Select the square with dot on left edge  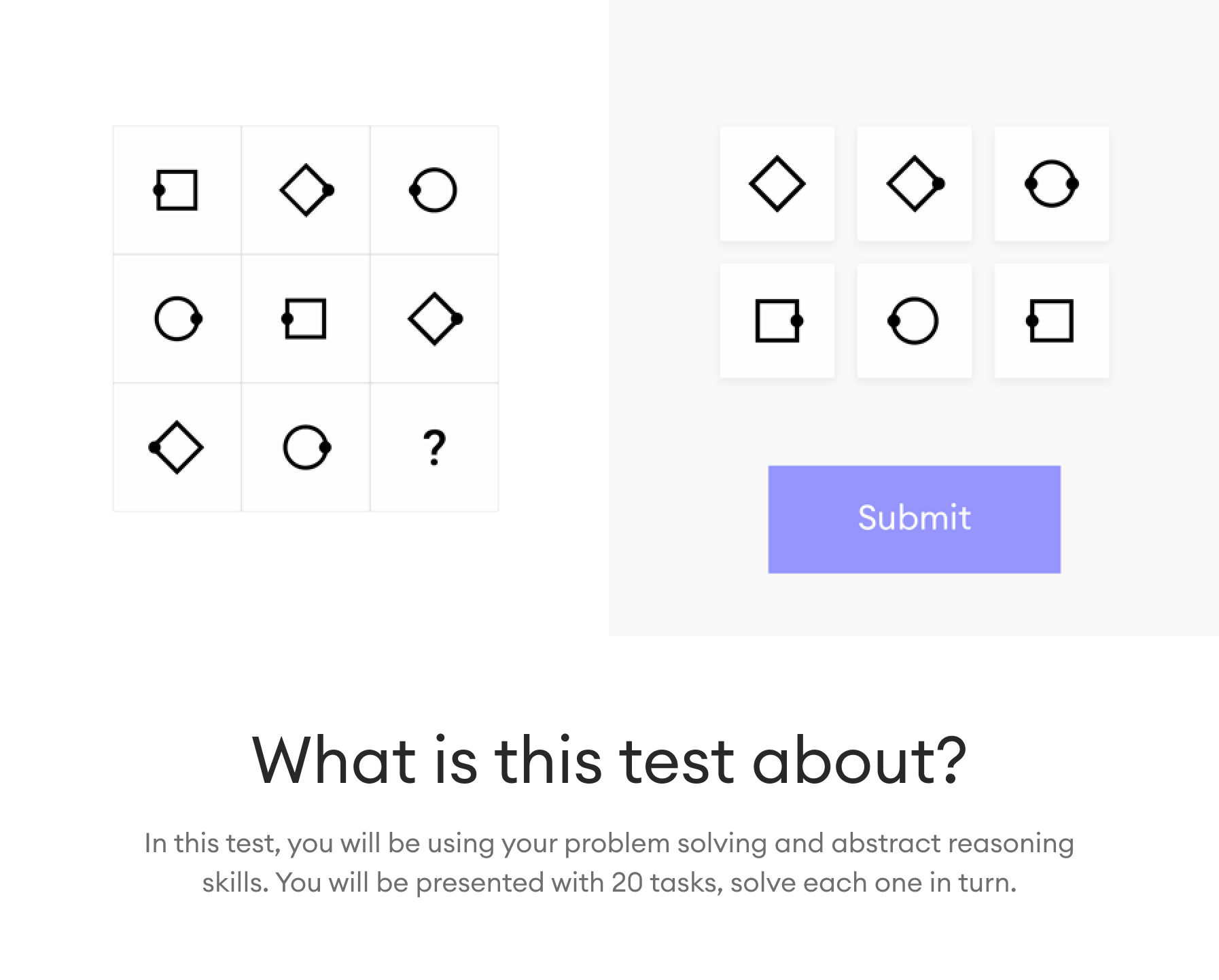1051,319
